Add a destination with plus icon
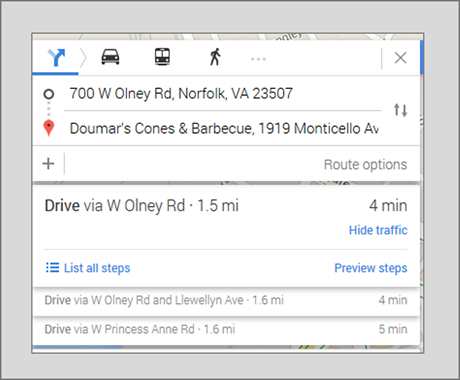The image size is (460, 380). pyautogui.click(x=48, y=164)
